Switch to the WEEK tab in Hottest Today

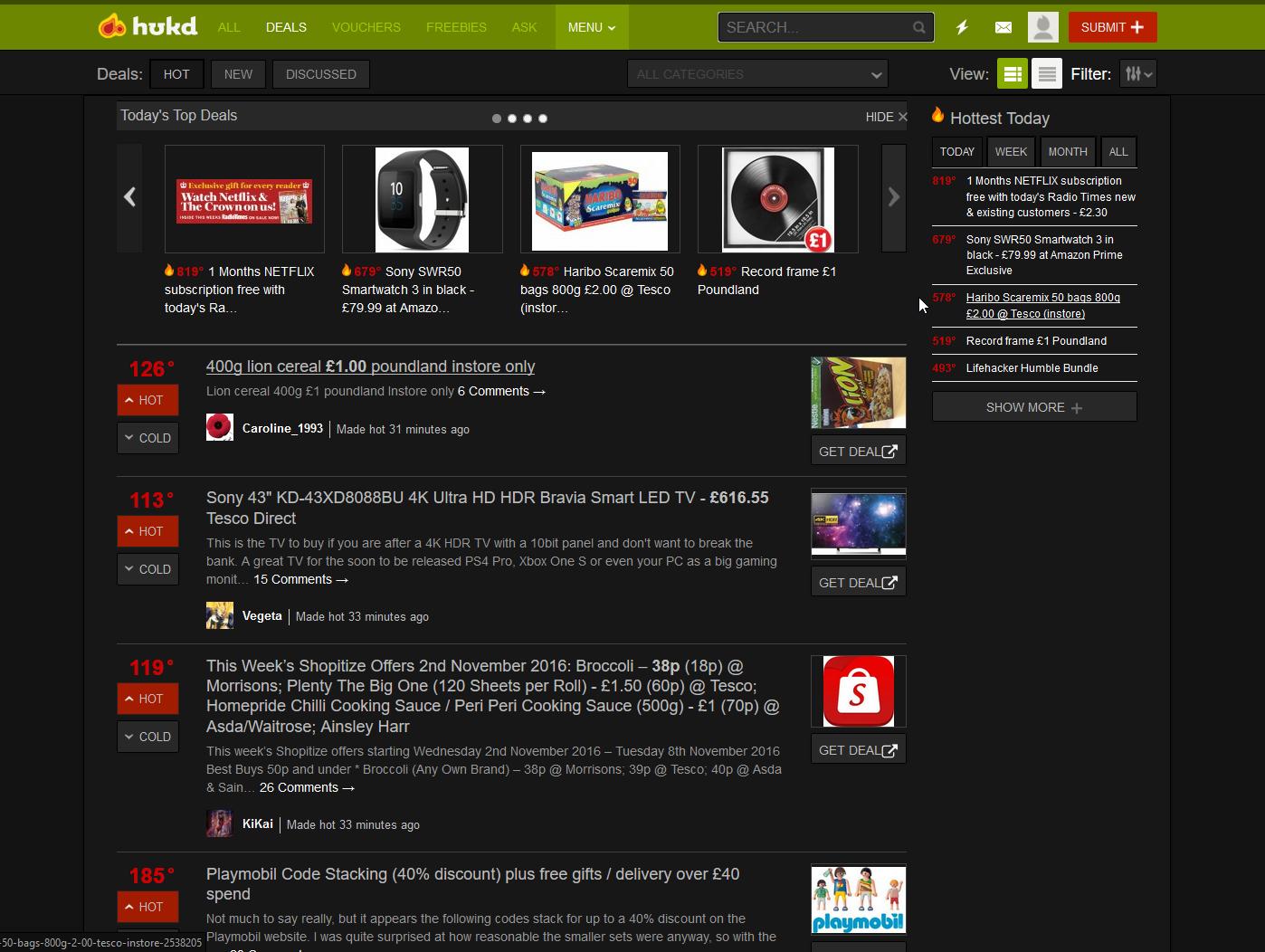(x=1011, y=151)
